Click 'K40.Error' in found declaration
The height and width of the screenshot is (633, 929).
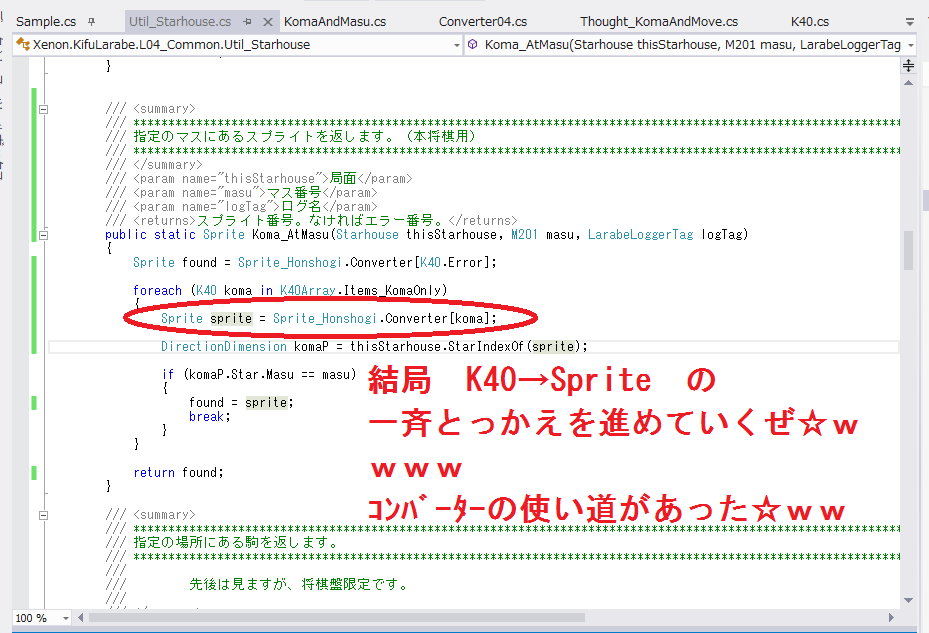[x=453, y=263]
